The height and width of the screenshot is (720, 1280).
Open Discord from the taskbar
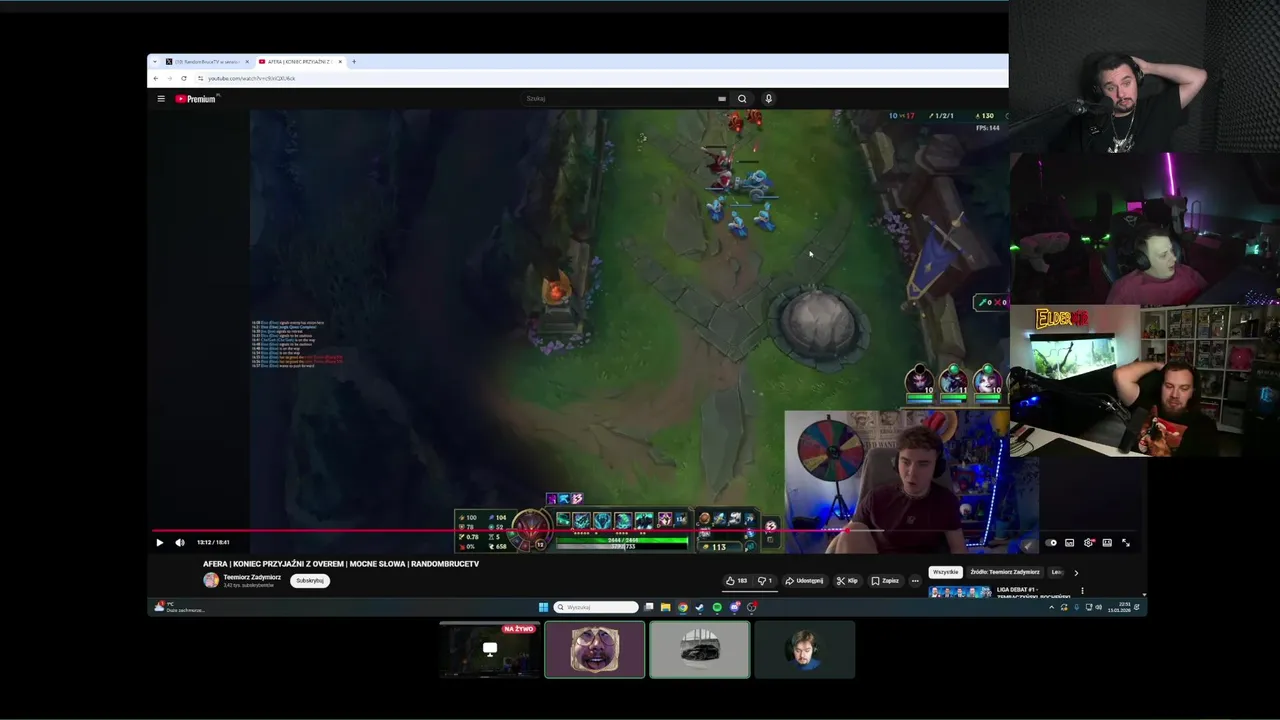(735, 607)
